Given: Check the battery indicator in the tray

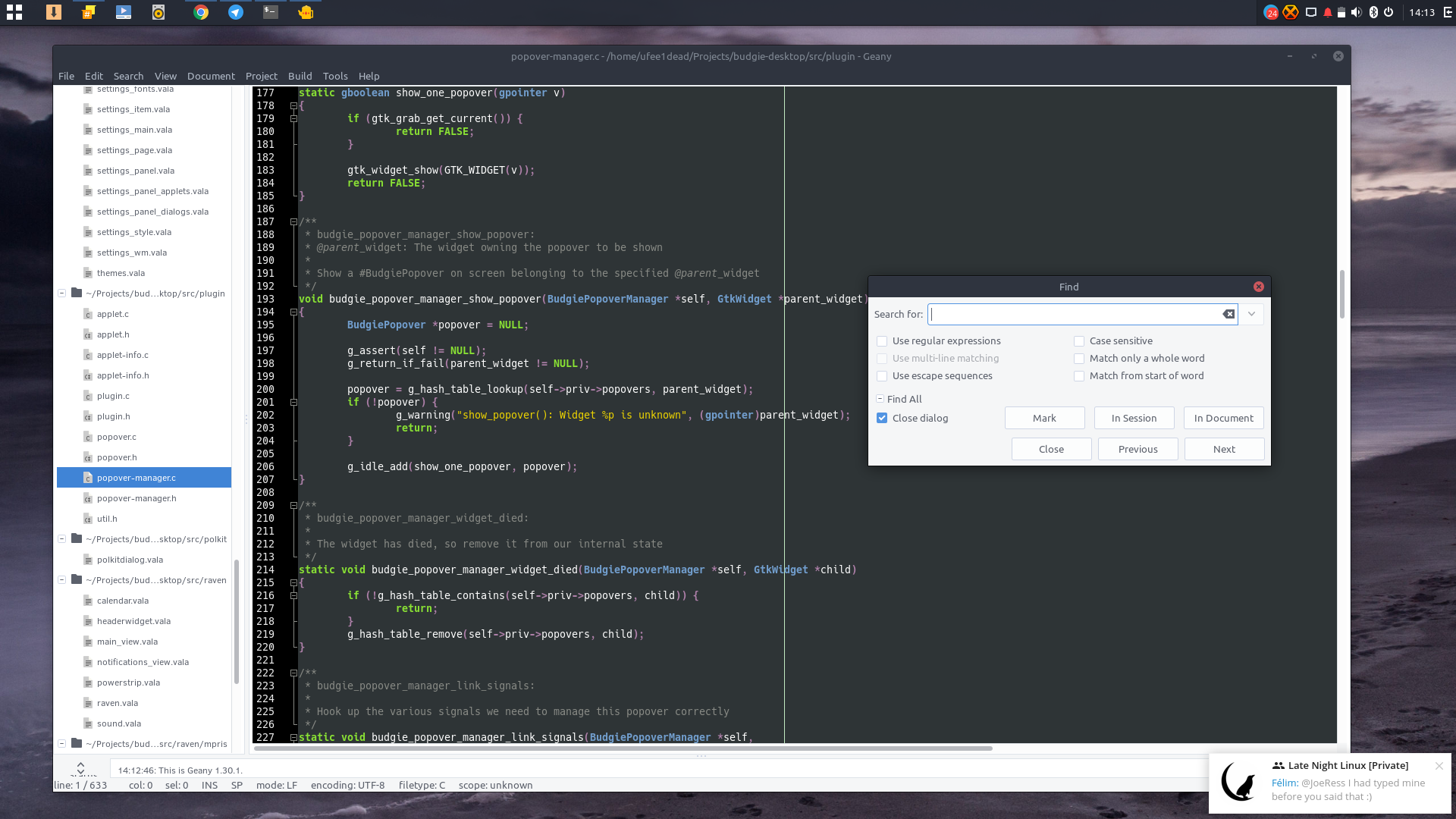Looking at the screenshot, I should (x=1341, y=12).
